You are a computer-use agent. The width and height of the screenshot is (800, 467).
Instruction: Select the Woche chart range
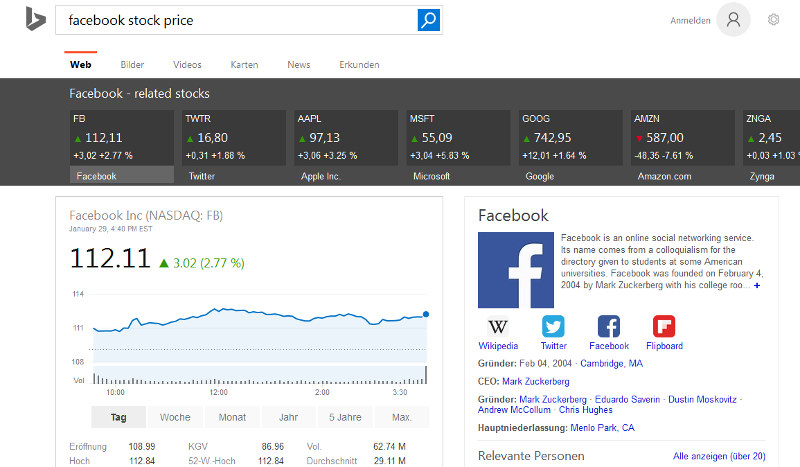(175, 417)
